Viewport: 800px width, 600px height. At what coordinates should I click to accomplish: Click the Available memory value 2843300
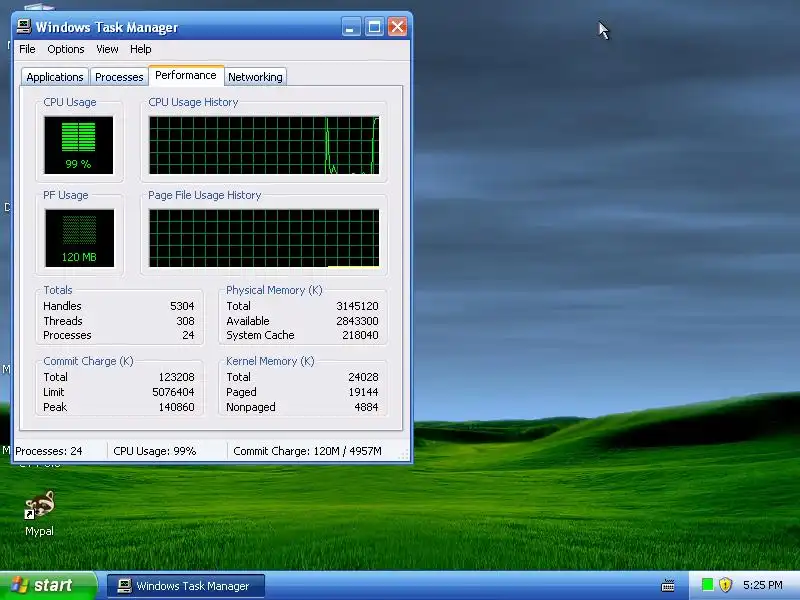[357, 321]
